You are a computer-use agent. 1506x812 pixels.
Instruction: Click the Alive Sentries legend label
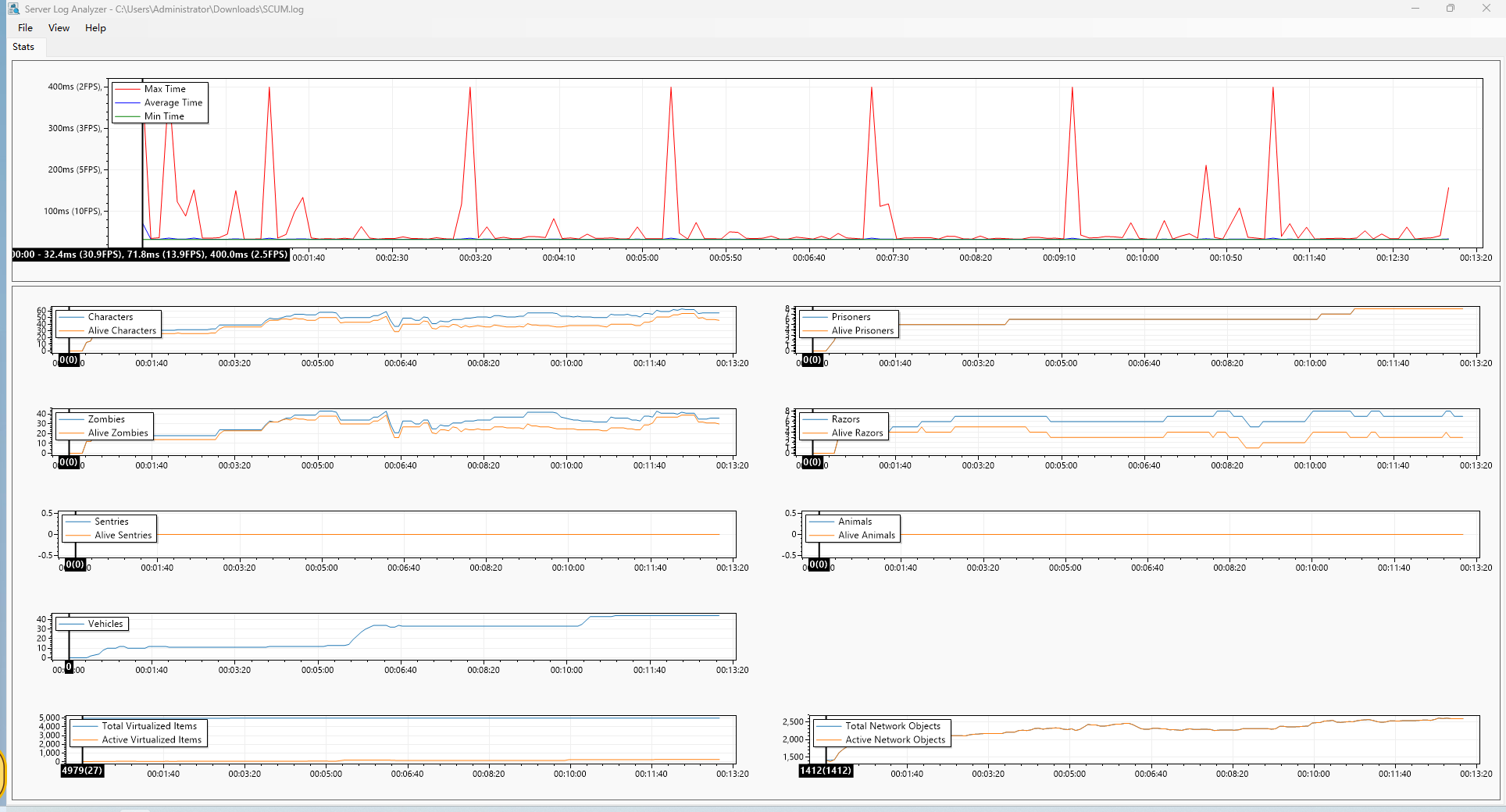(123, 535)
